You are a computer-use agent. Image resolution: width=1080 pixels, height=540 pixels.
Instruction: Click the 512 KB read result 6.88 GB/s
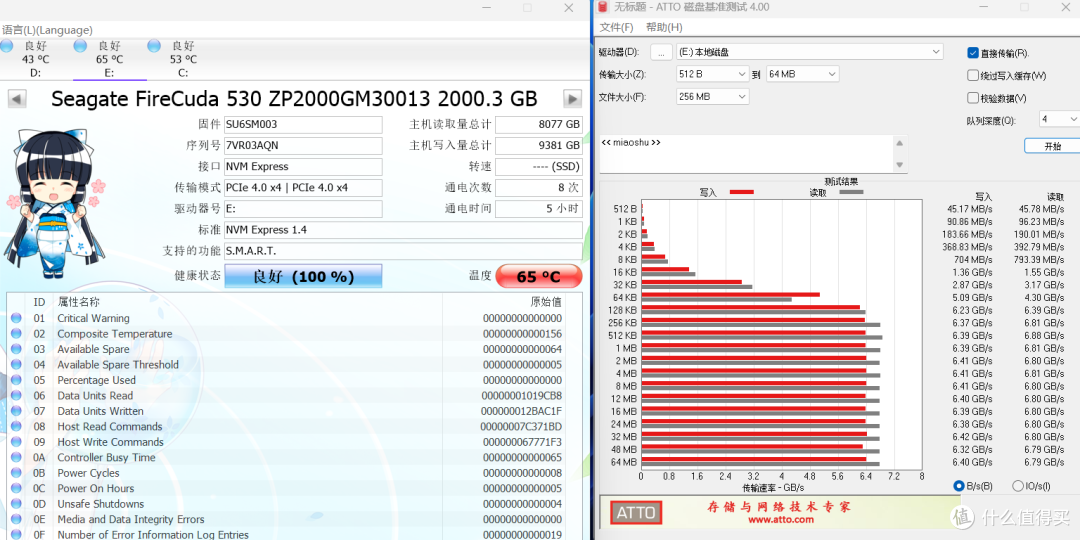click(1043, 335)
